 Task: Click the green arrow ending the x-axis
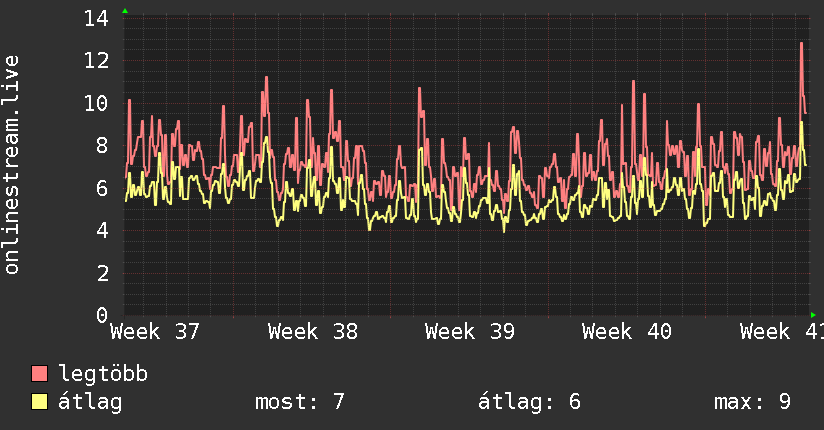813,315
